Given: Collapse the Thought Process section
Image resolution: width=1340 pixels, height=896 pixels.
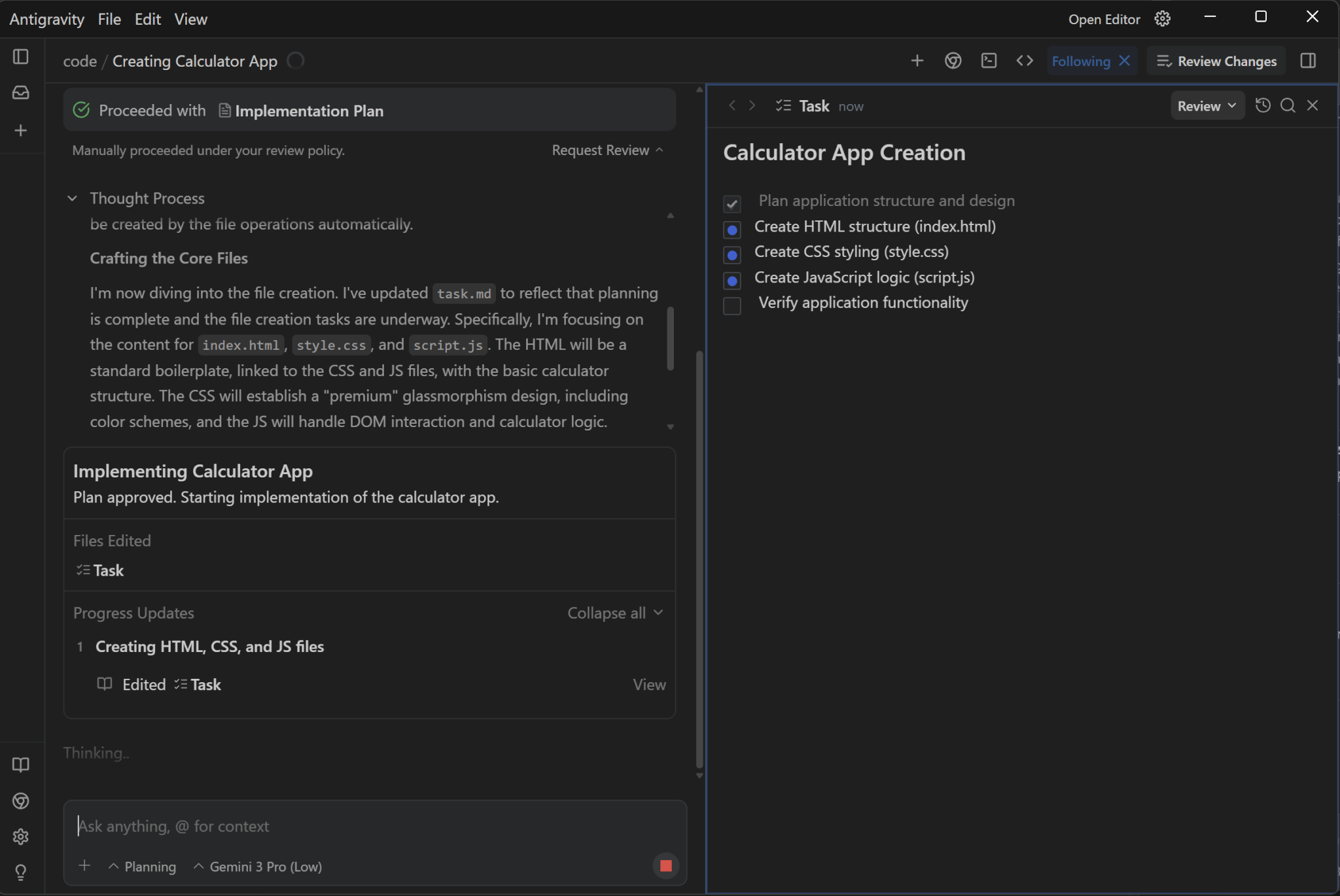Looking at the screenshot, I should coord(73,198).
